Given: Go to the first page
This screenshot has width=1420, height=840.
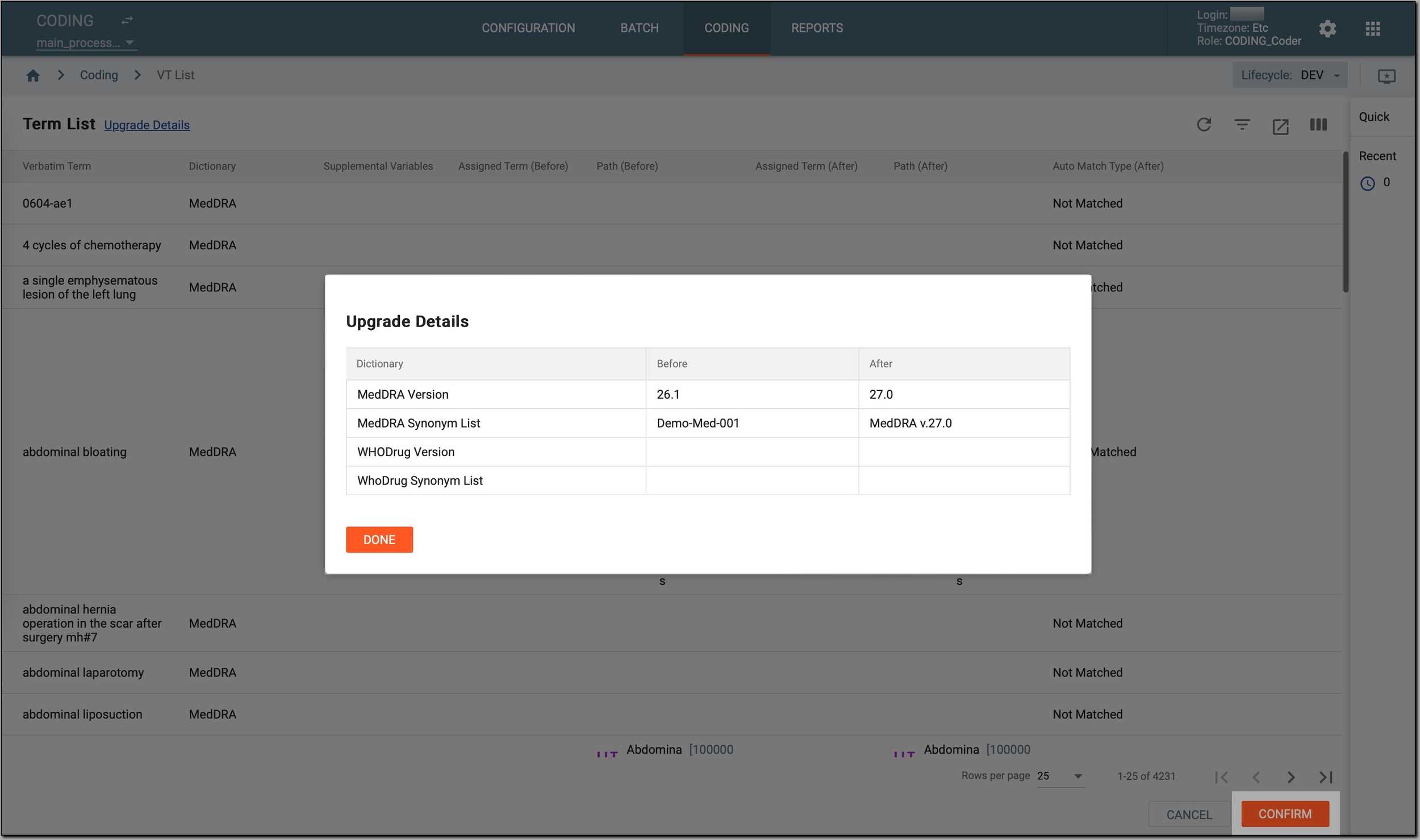Looking at the screenshot, I should point(1221,776).
